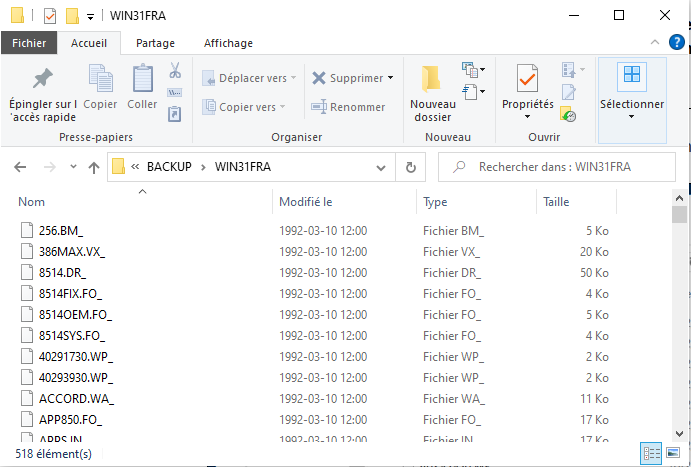Switch to Partage tab

(155, 43)
